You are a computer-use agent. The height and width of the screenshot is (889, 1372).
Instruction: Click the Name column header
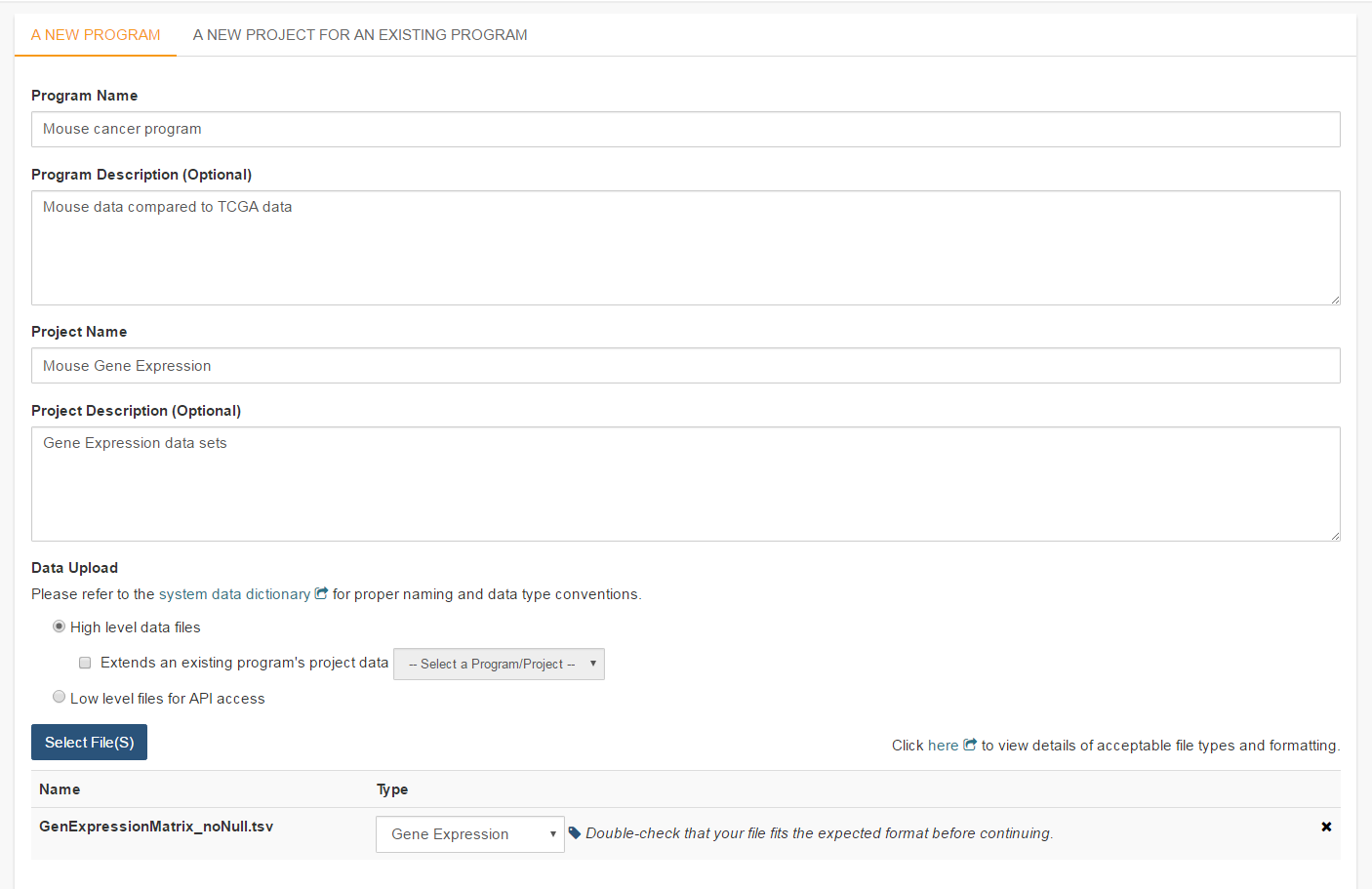[60, 789]
